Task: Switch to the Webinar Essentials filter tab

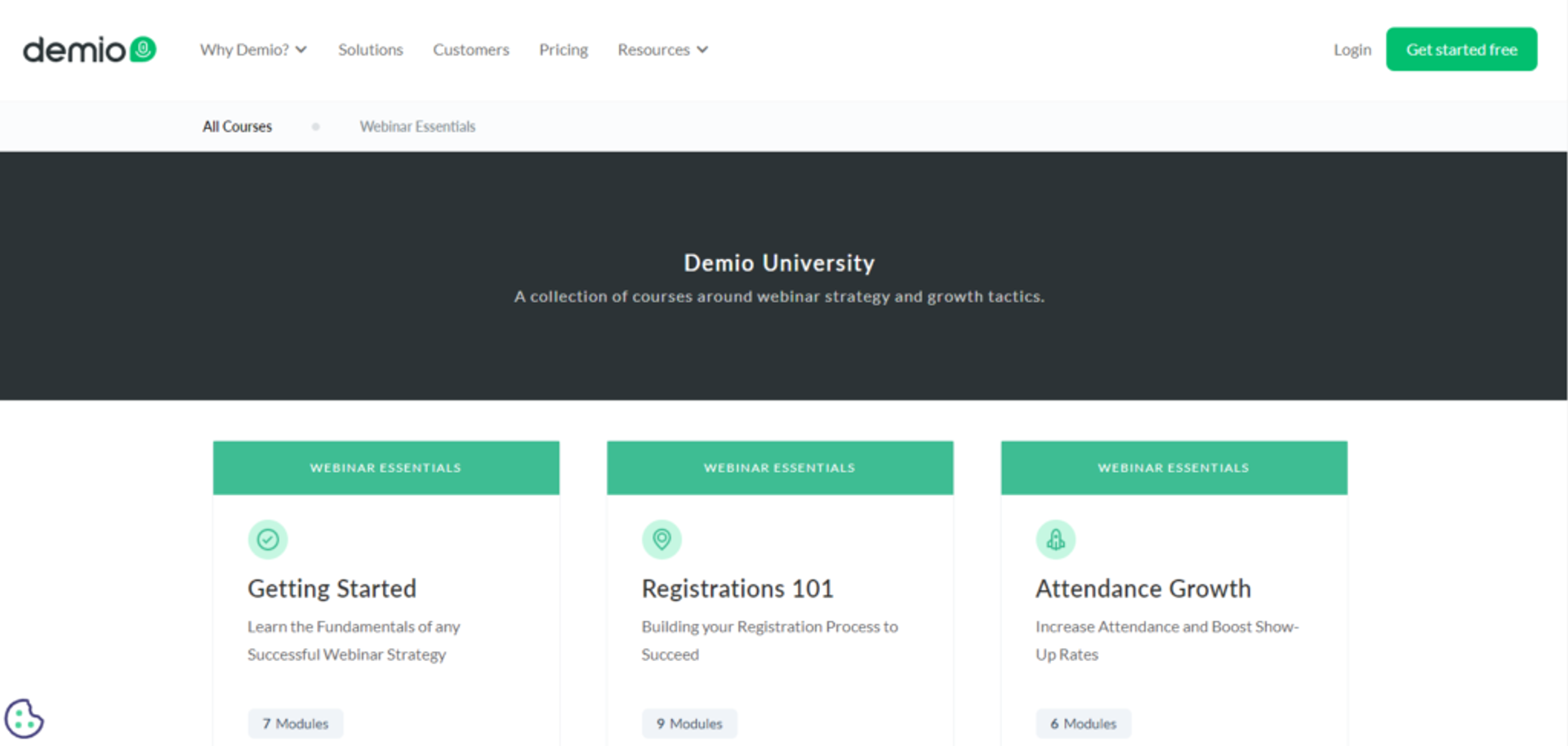Action: pyautogui.click(x=417, y=127)
